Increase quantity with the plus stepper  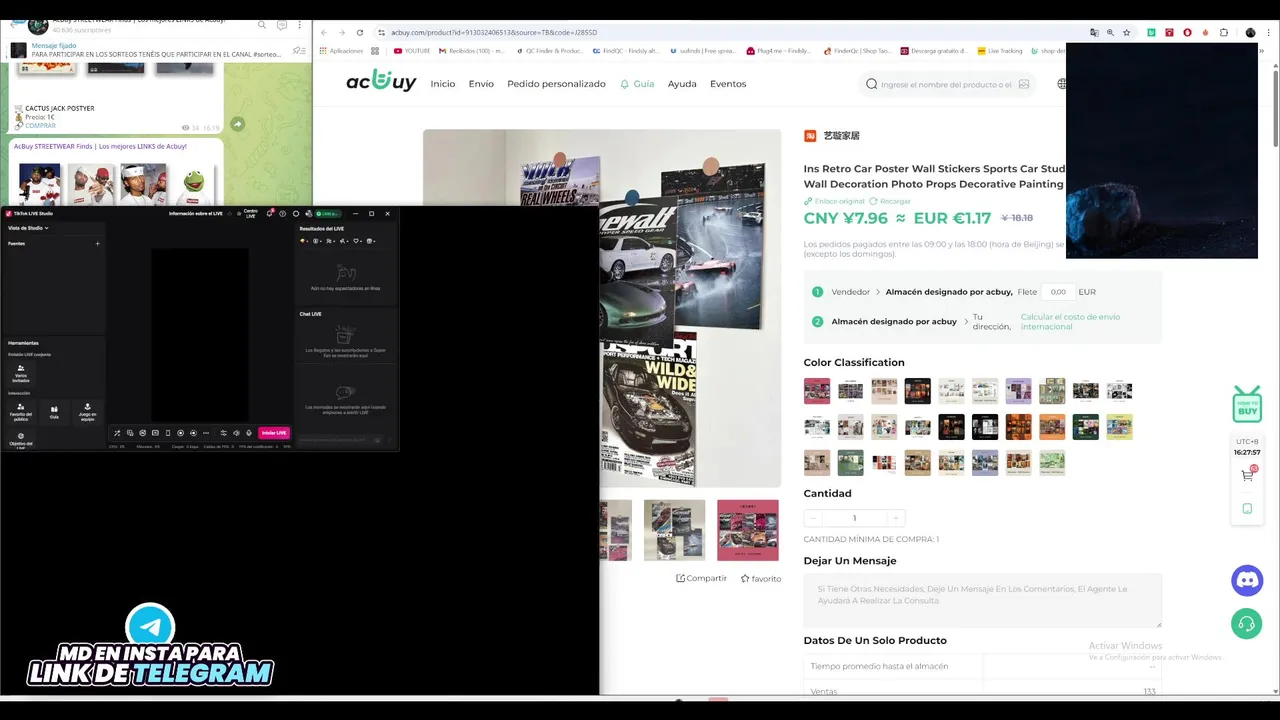click(896, 518)
